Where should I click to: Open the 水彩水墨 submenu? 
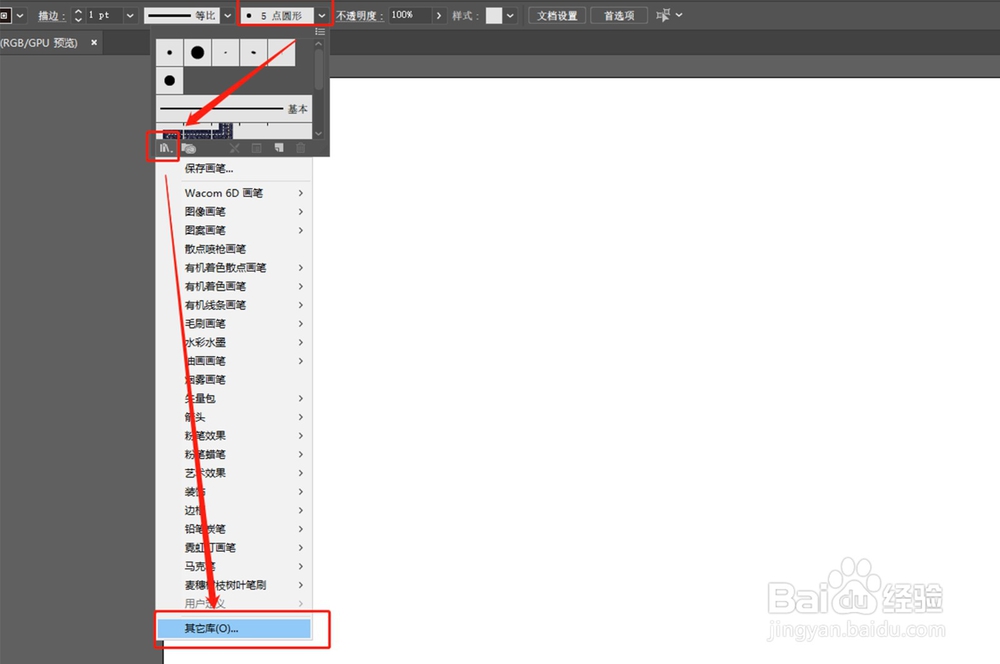(234, 343)
